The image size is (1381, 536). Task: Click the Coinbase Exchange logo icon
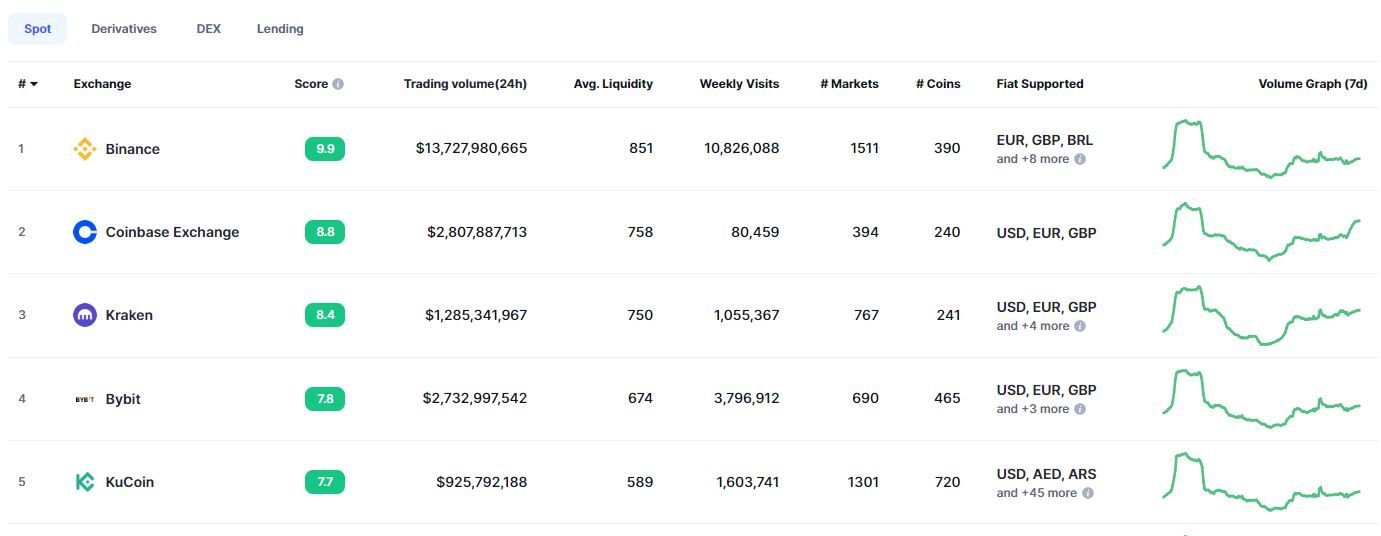pos(85,232)
